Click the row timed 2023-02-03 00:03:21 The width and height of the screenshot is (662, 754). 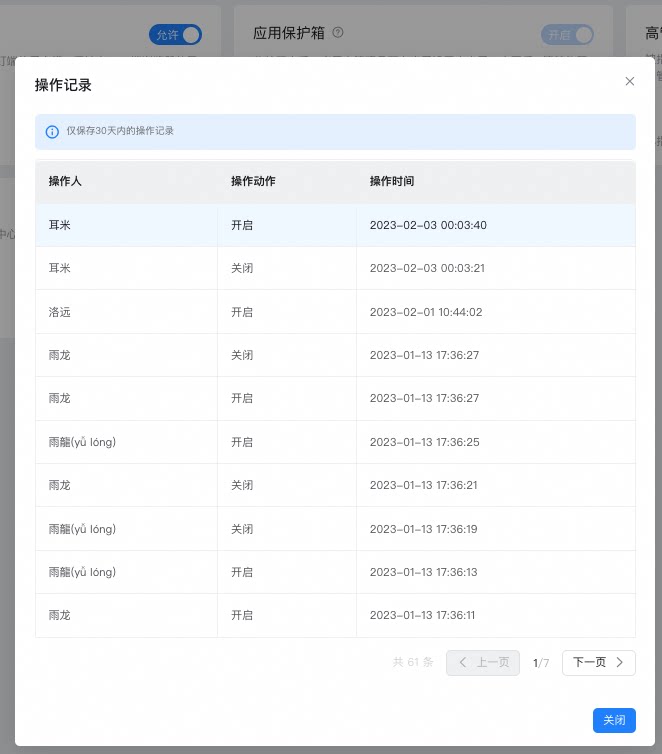tap(336, 268)
